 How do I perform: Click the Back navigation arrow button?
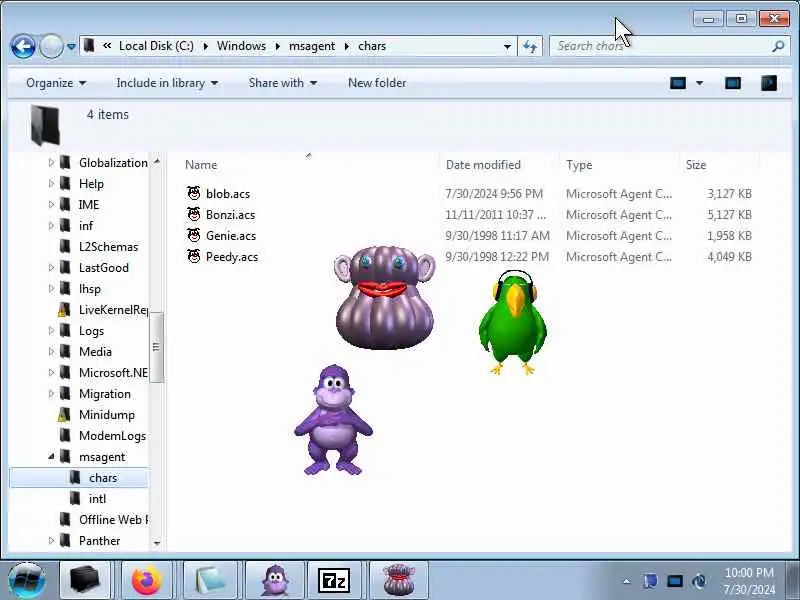[23, 47]
